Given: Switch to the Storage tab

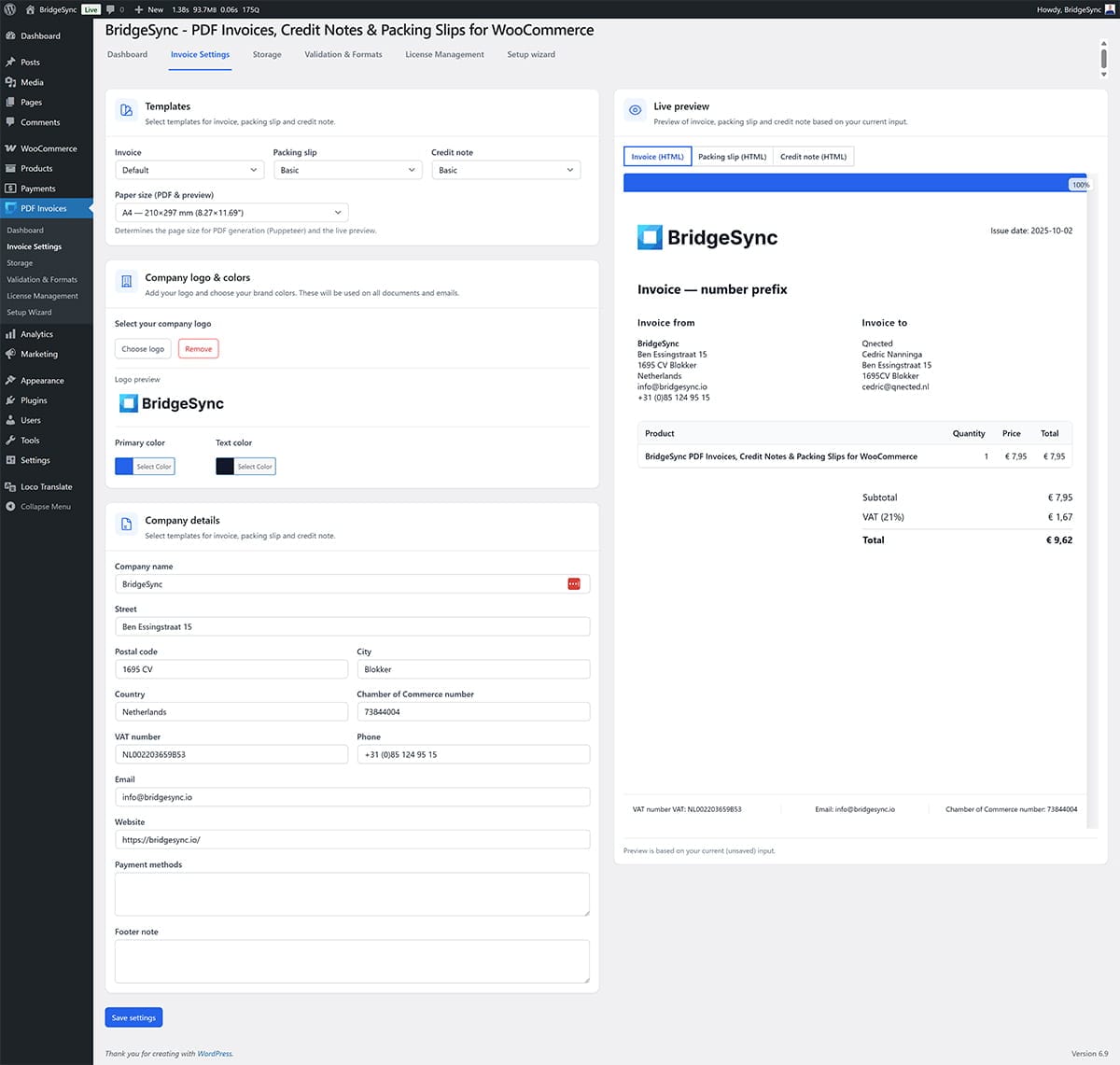Looking at the screenshot, I should pyautogui.click(x=267, y=54).
